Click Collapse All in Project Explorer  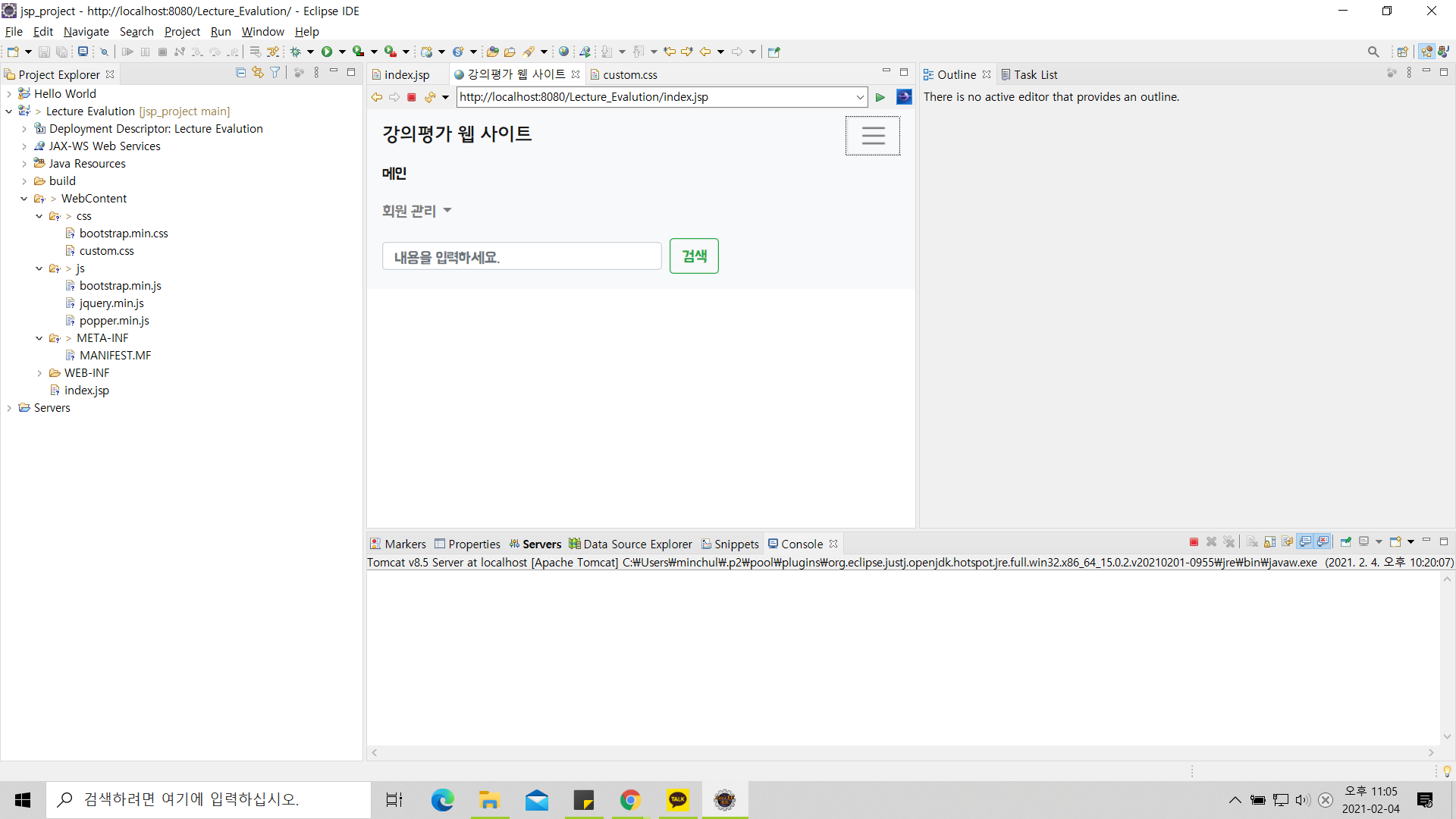(240, 73)
